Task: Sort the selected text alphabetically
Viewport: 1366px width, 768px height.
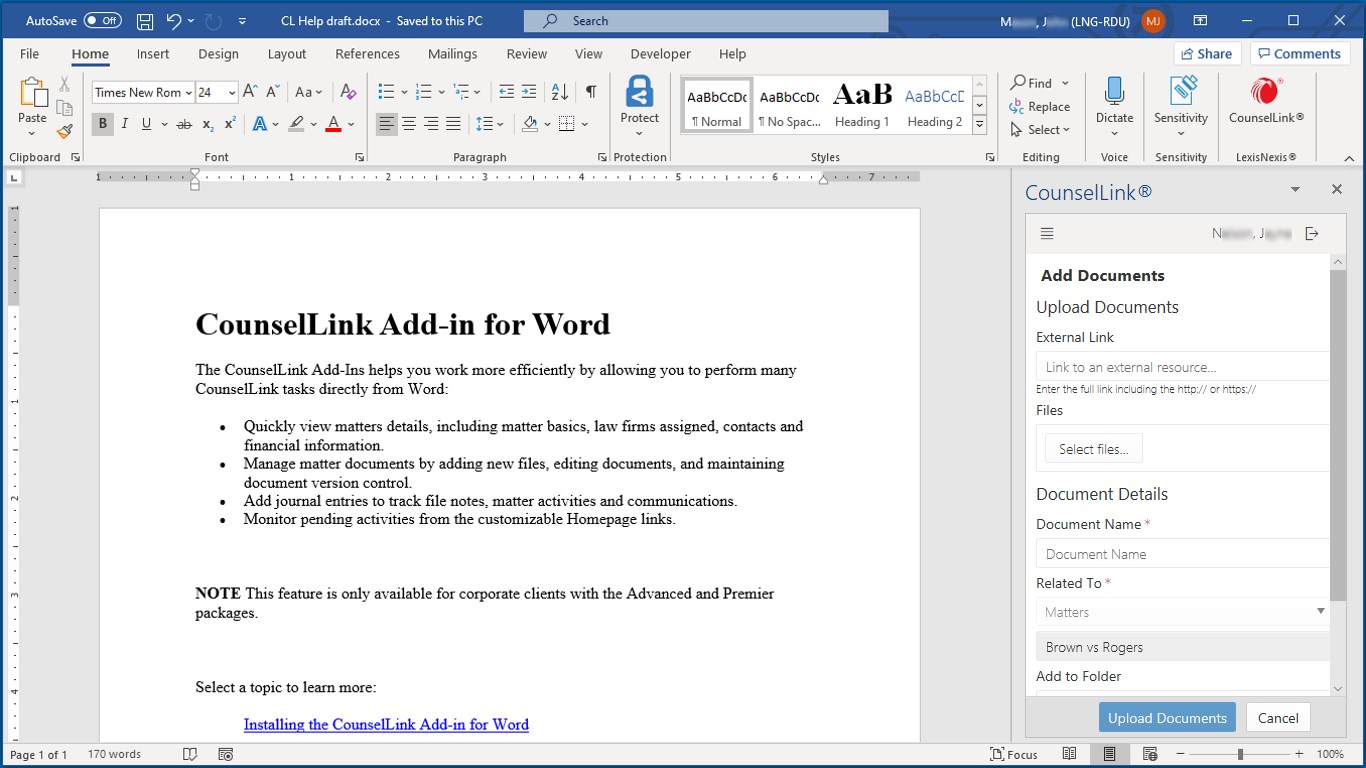Action: pyautogui.click(x=560, y=92)
